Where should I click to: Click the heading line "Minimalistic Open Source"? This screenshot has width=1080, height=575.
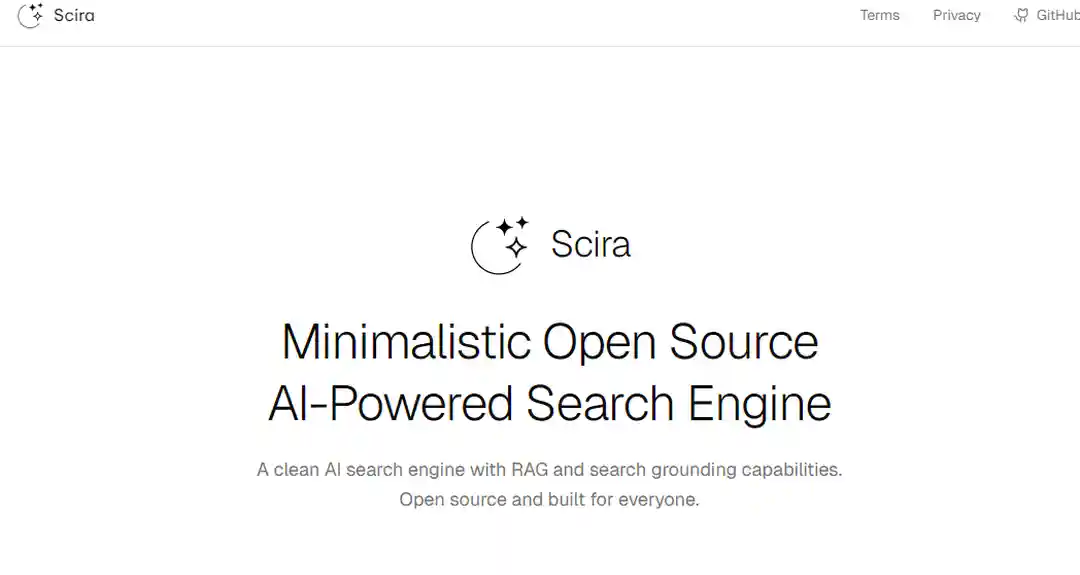tap(550, 342)
